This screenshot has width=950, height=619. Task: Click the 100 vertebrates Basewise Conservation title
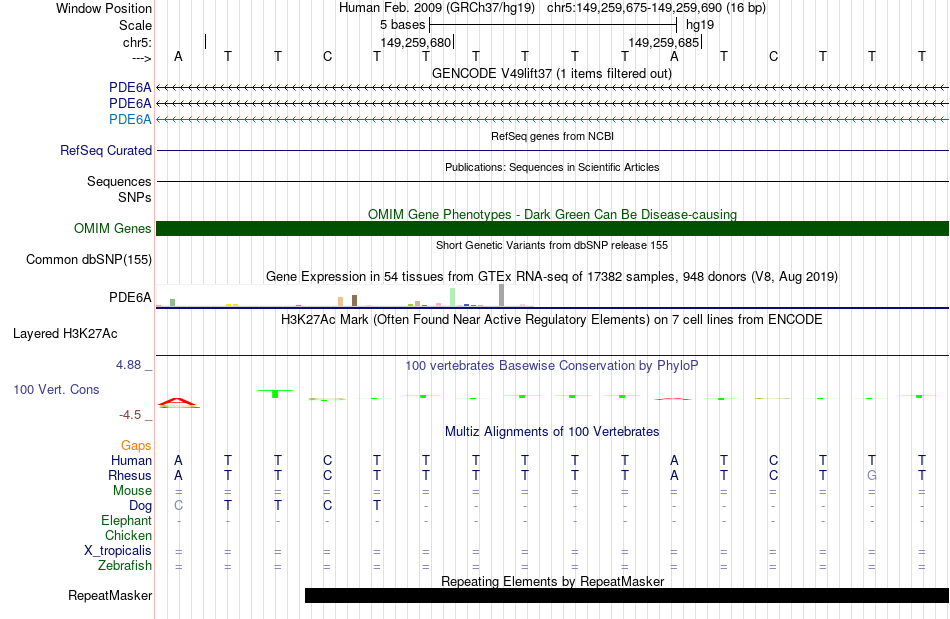coord(551,366)
